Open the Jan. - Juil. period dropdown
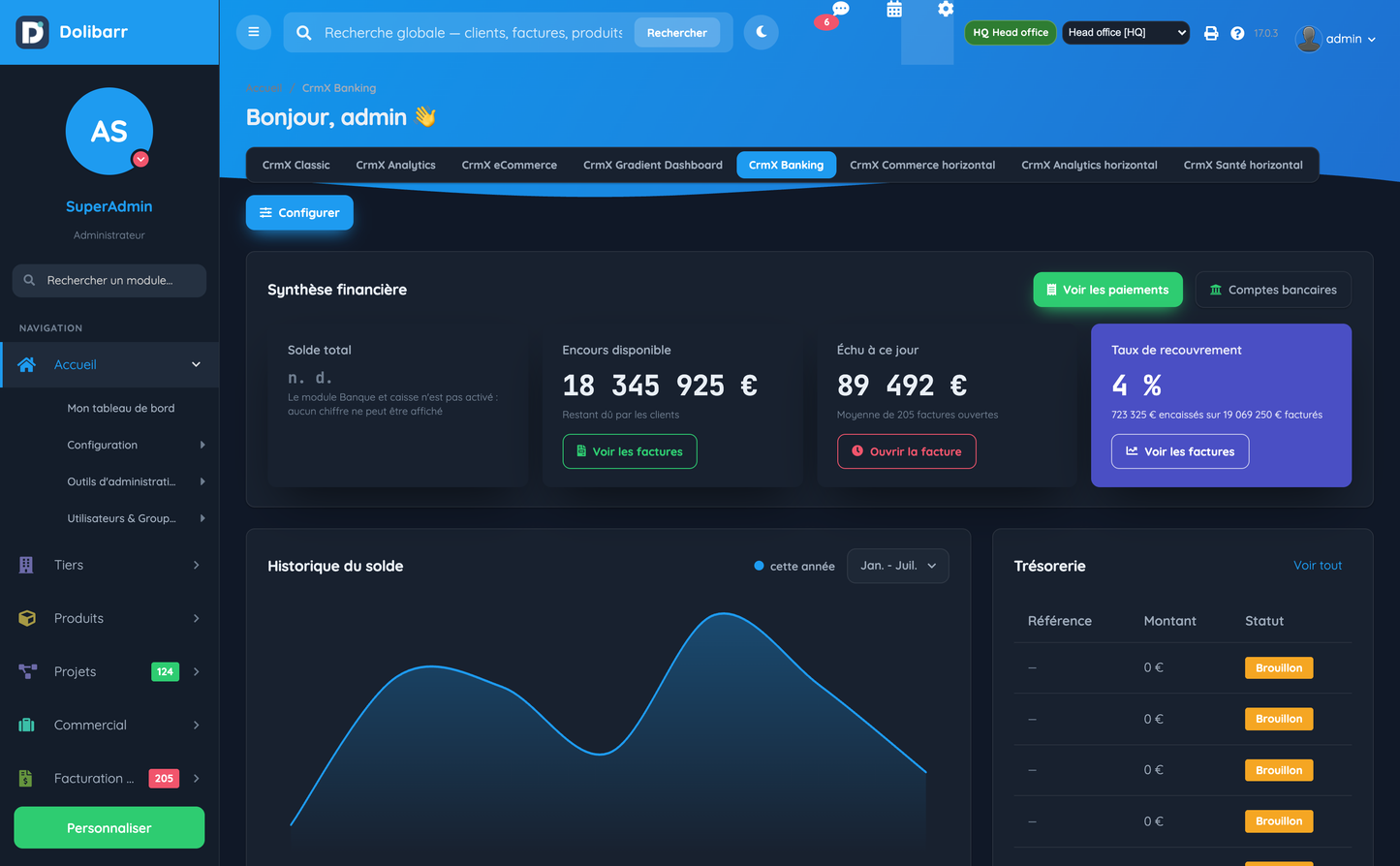Viewport: 1400px width, 866px height. coord(898,566)
